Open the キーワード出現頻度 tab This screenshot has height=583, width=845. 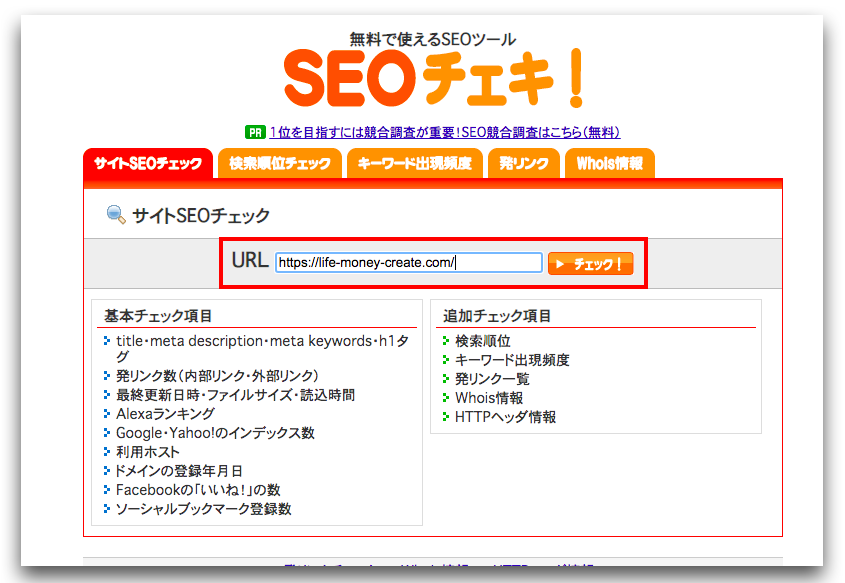tap(414, 163)
